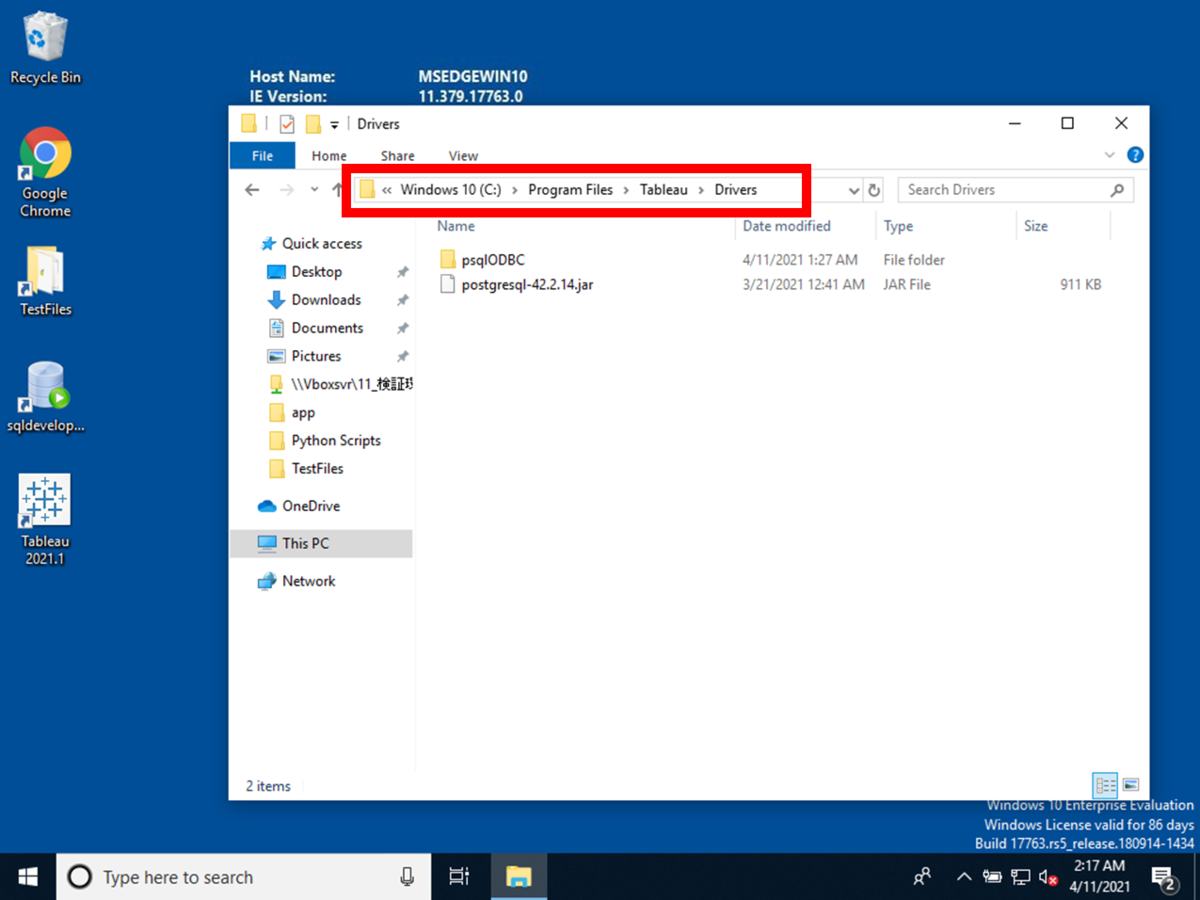Sort by the Date modified column header
Screen dimensions: 1200x900
click(x=787, y=226)
